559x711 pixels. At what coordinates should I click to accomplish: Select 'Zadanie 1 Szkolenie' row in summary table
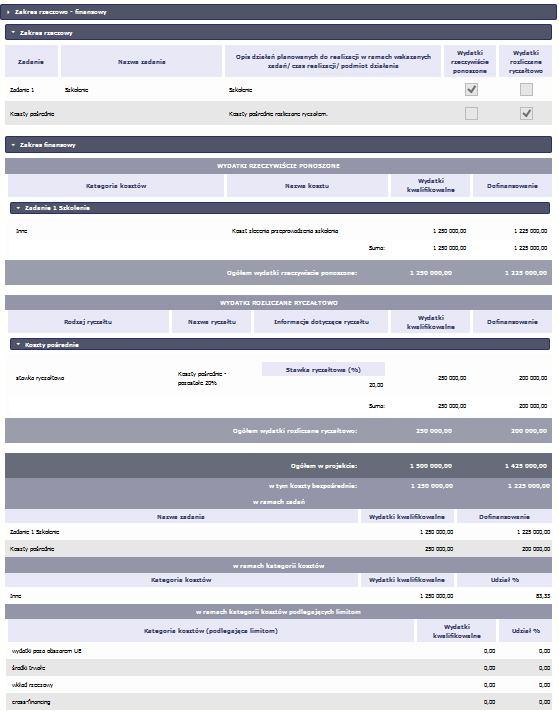pos(280,532)
